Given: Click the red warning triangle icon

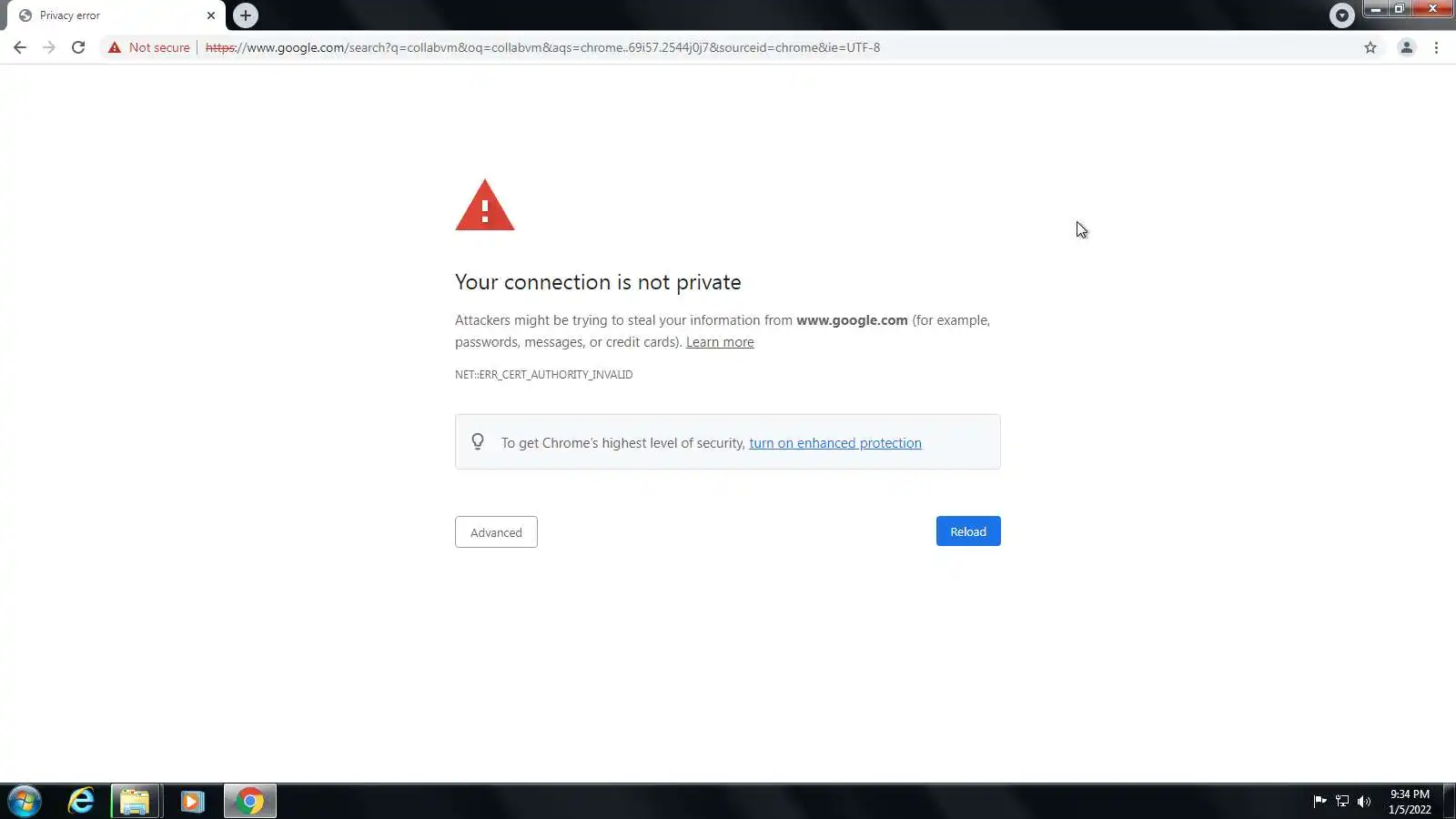Looking at the screenshot, I should [x=485, y=206].
